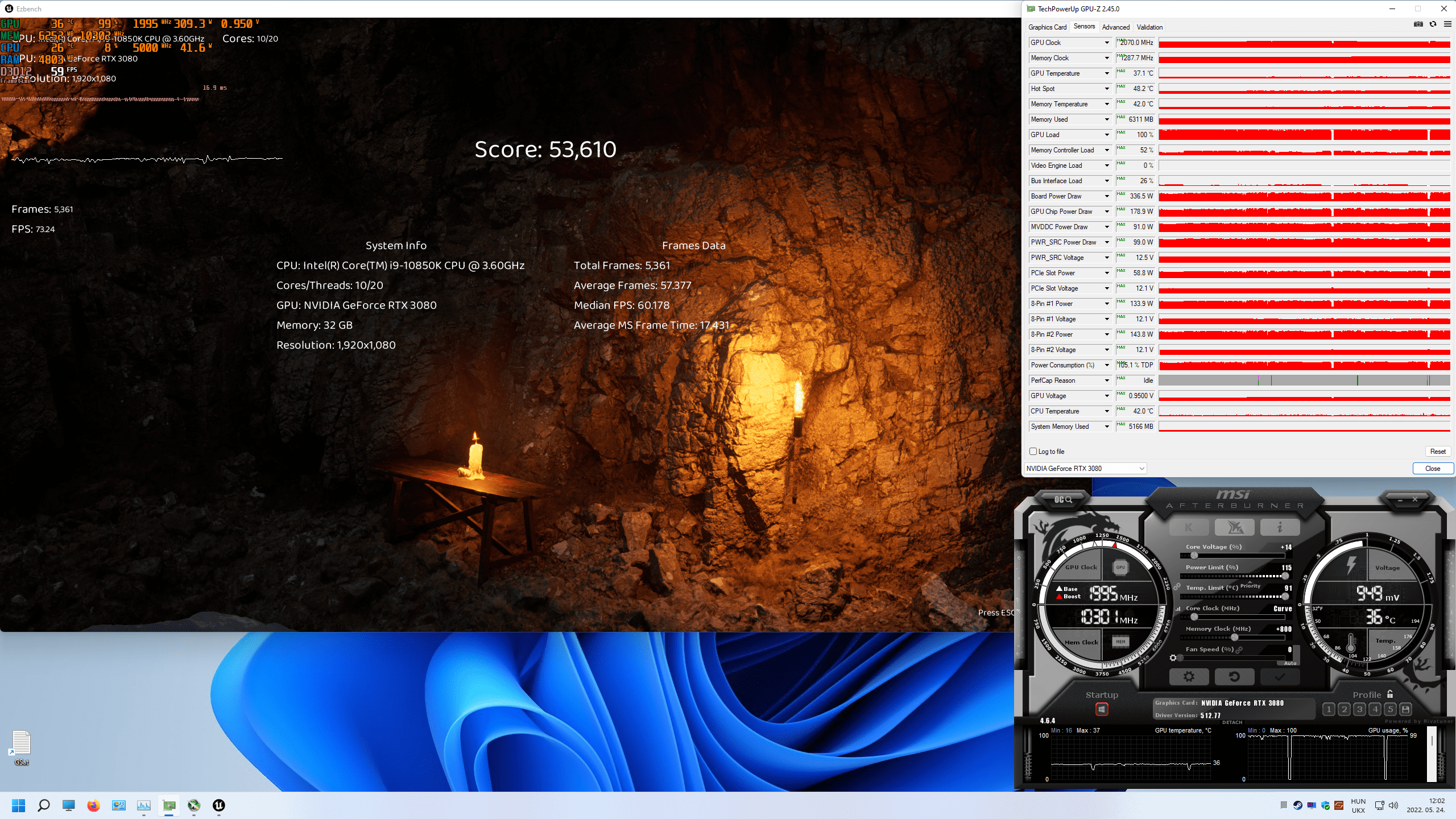Switch to the Graphics Card tab

1047,27
